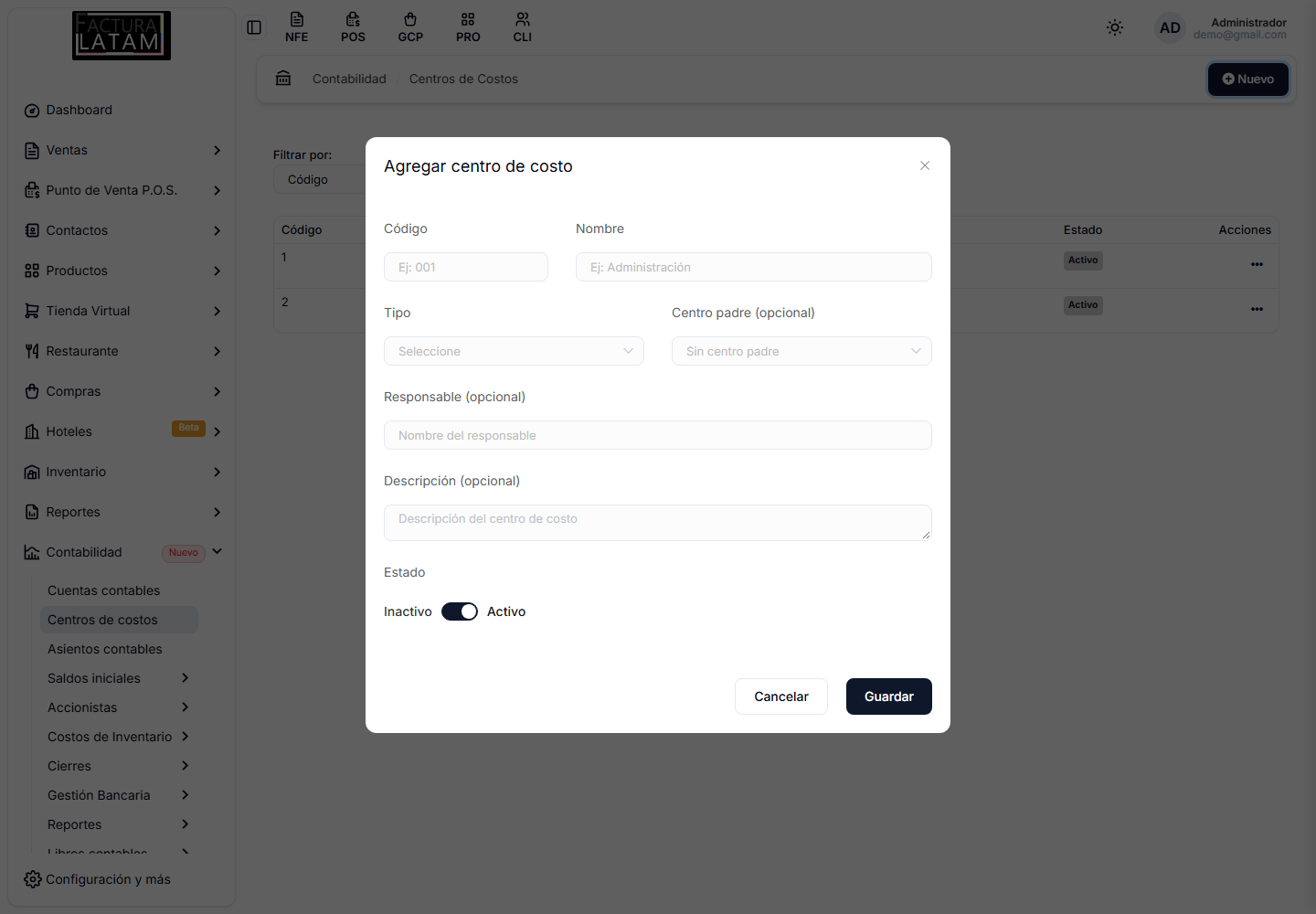Expand the Saldos iniciales submenu
The width and height of the screenshot is (1316, 914).
point(185,678)
